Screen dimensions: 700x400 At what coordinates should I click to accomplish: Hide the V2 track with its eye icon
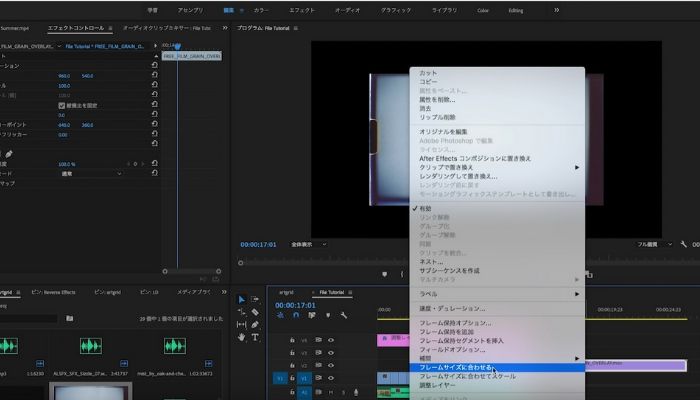[x=331, y=365]
